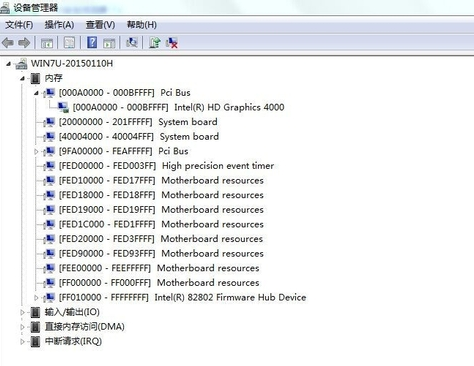Select [FED18000 - FED18FFF] Motherboard resources
Screen dimensions: 474x366
[x=161, y=195]
